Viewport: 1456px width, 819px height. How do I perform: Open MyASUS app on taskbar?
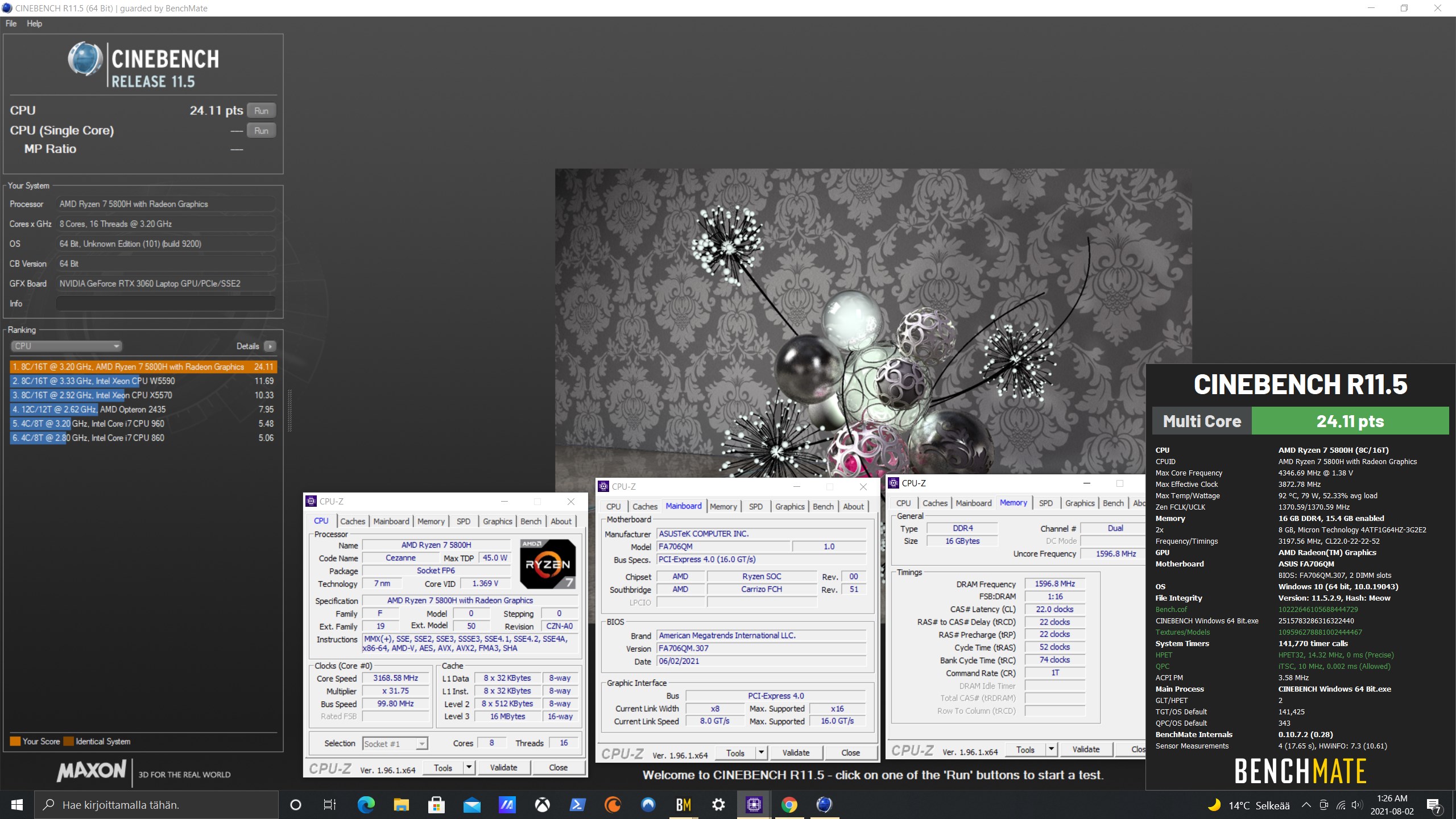tap(507, 805)
